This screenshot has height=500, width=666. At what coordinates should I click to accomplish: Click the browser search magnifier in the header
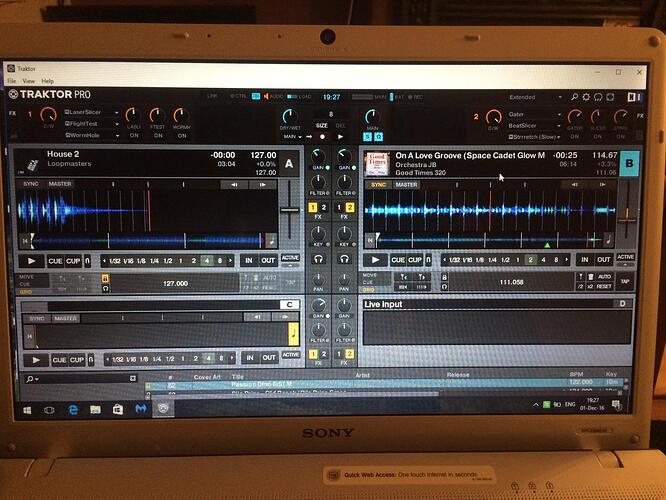click(x=574, y=97)
